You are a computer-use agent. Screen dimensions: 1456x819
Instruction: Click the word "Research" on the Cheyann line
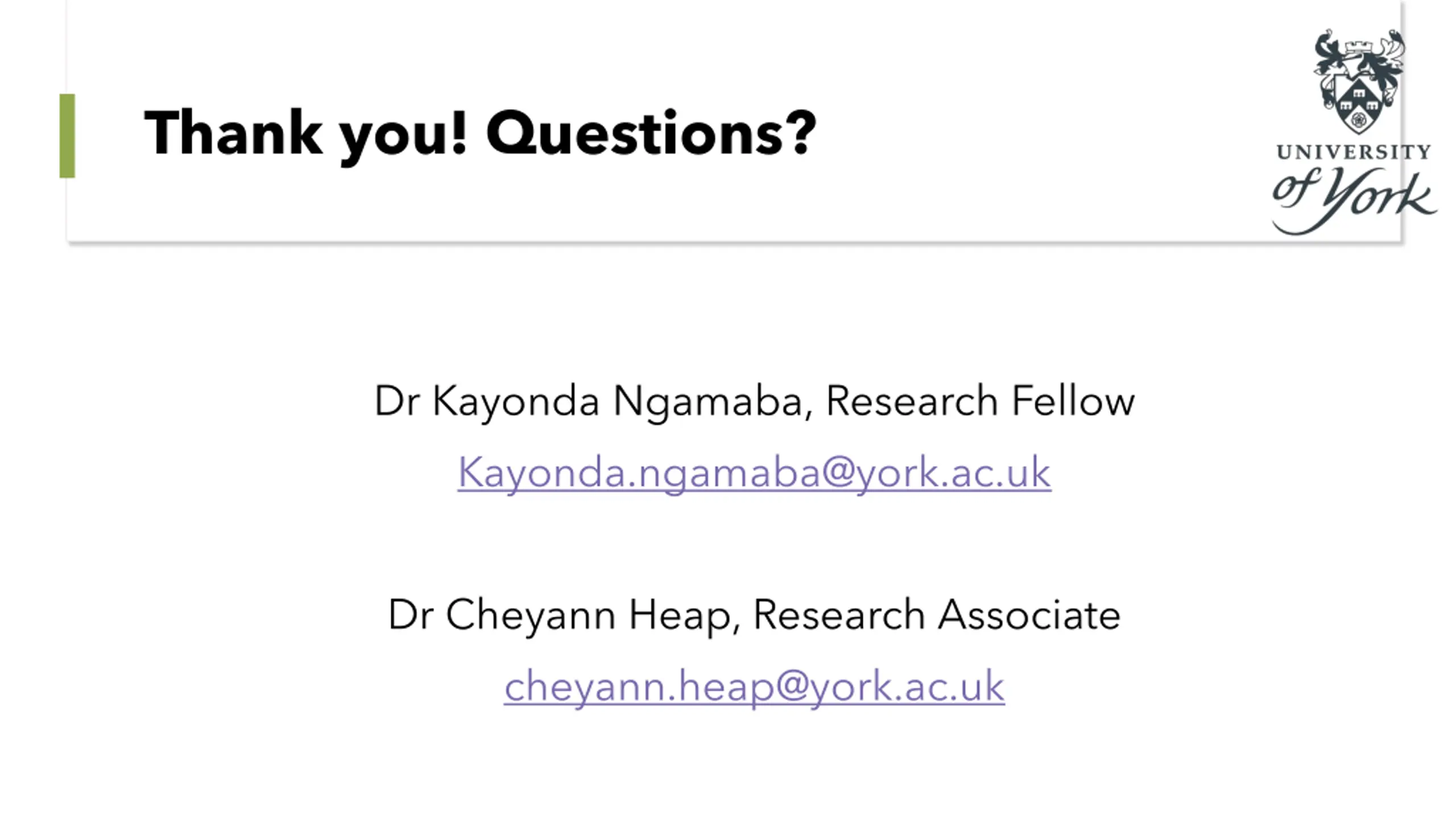click(x=839, y=615)
